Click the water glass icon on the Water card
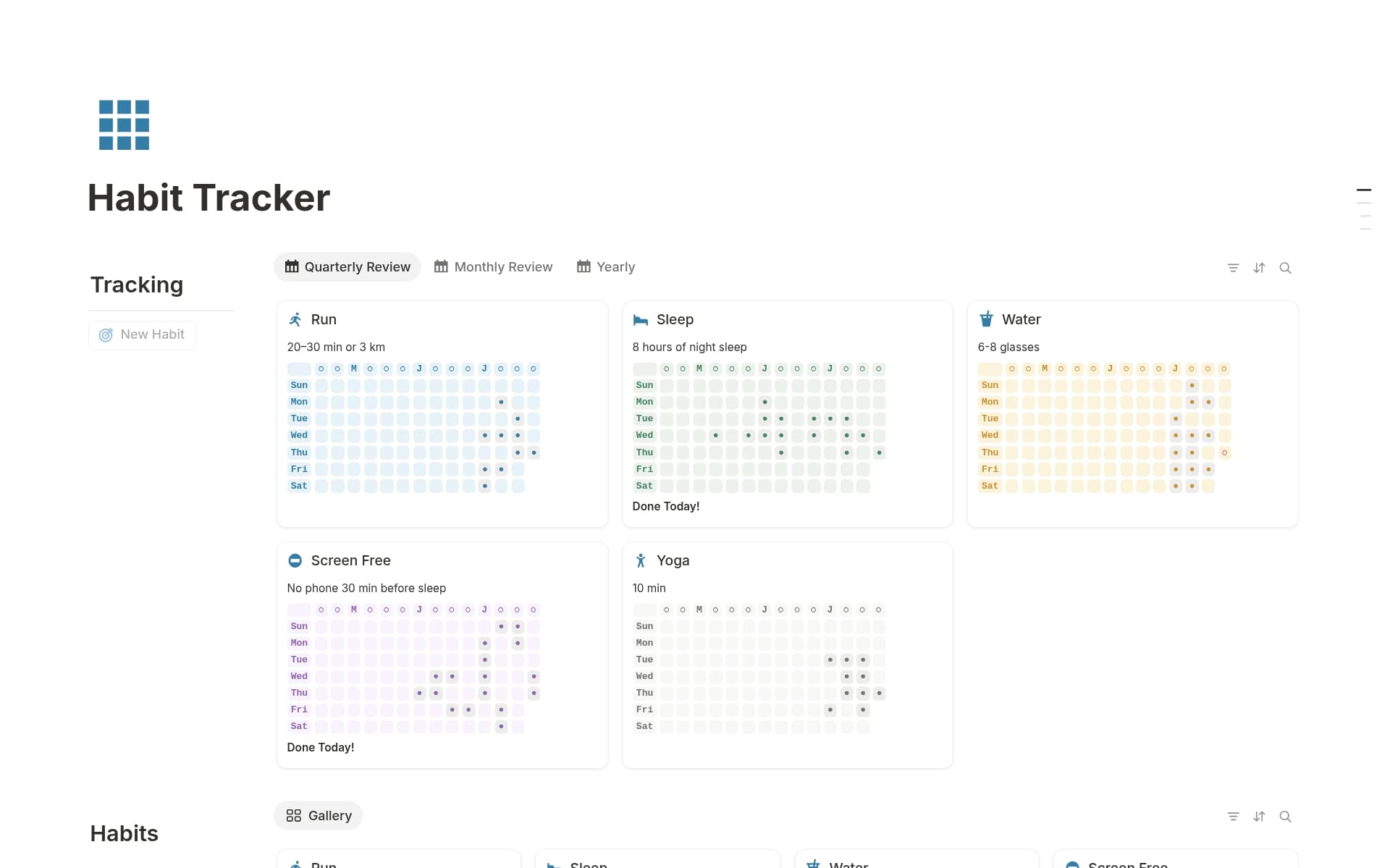The height and width of the screenshot is (868, 1390). tap(986, 319)
